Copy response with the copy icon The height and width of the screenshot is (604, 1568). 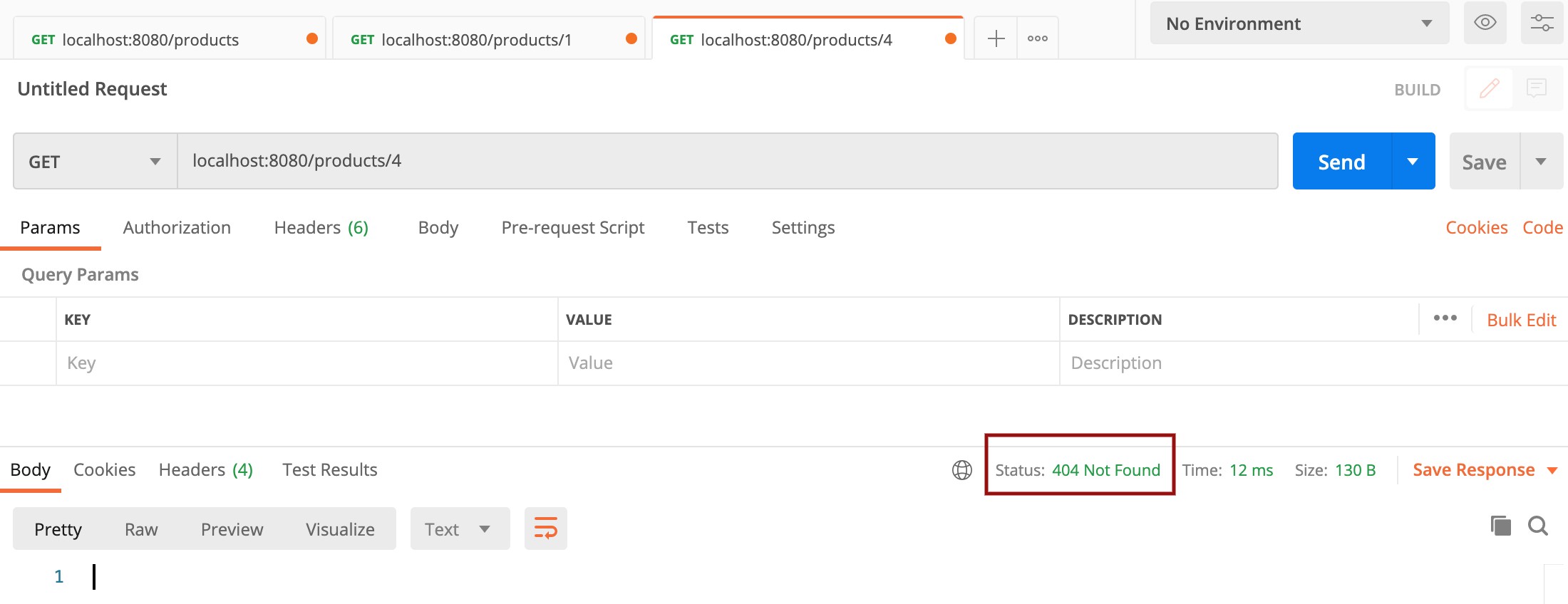coord(1500,526)
